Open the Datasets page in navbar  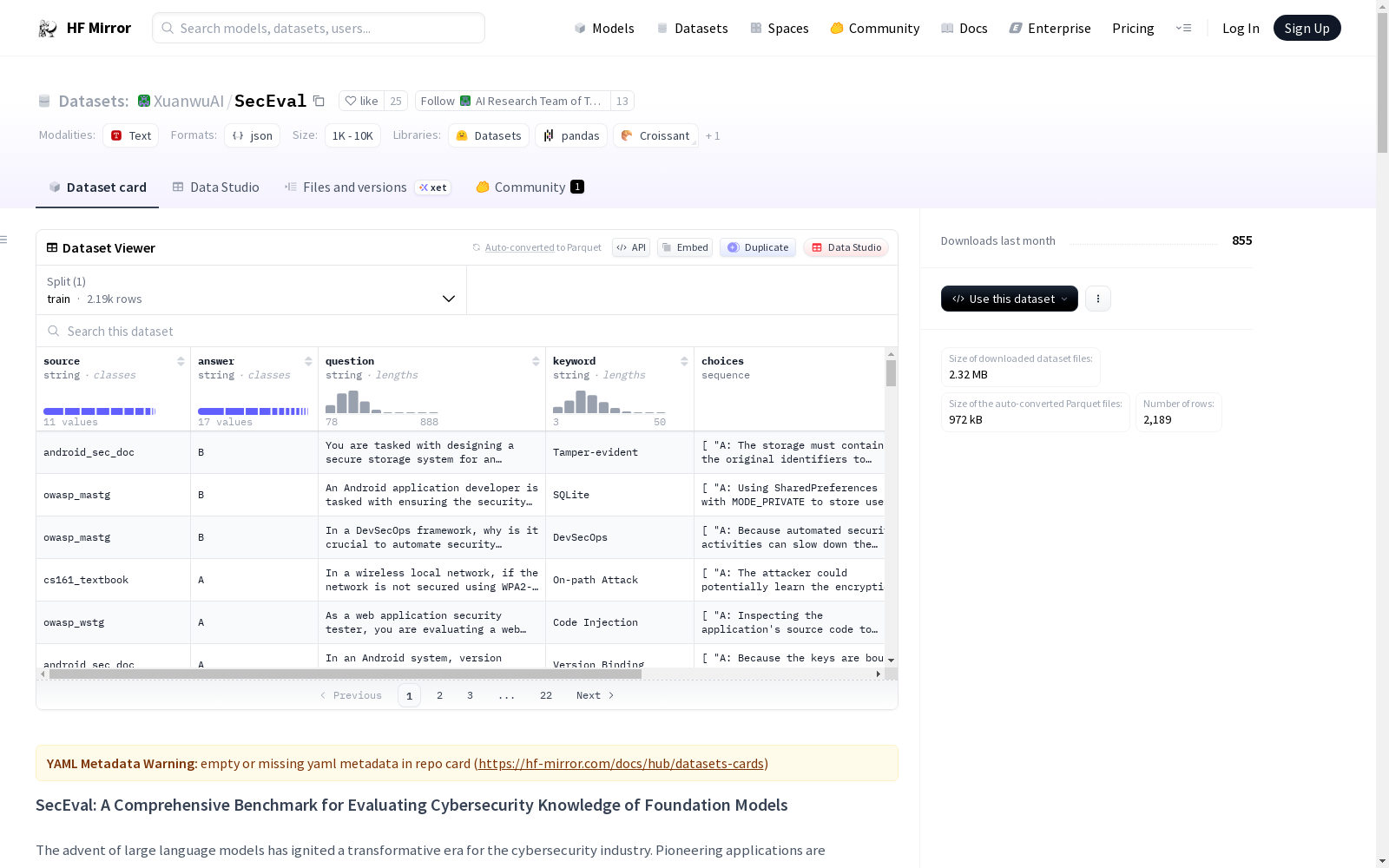[692, 29]
